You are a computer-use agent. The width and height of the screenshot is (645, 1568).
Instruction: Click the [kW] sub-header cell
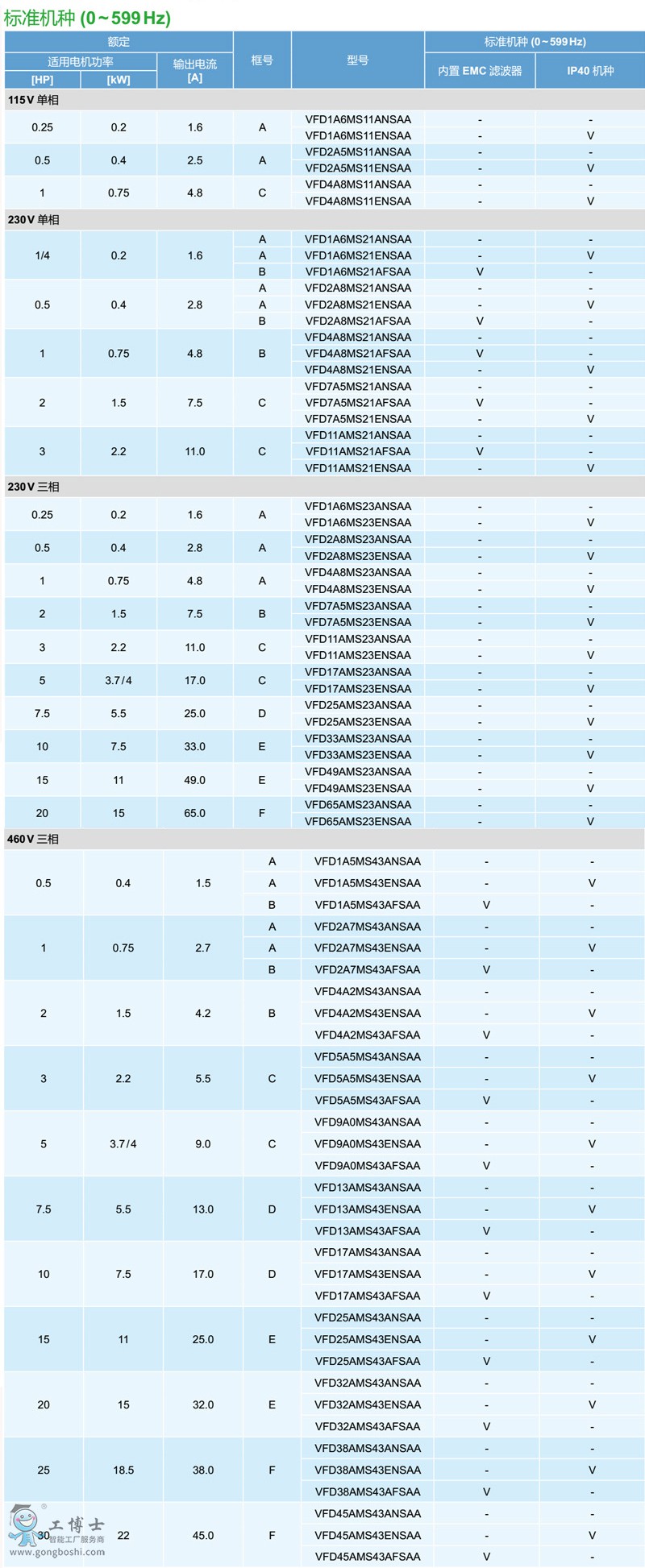119,80
